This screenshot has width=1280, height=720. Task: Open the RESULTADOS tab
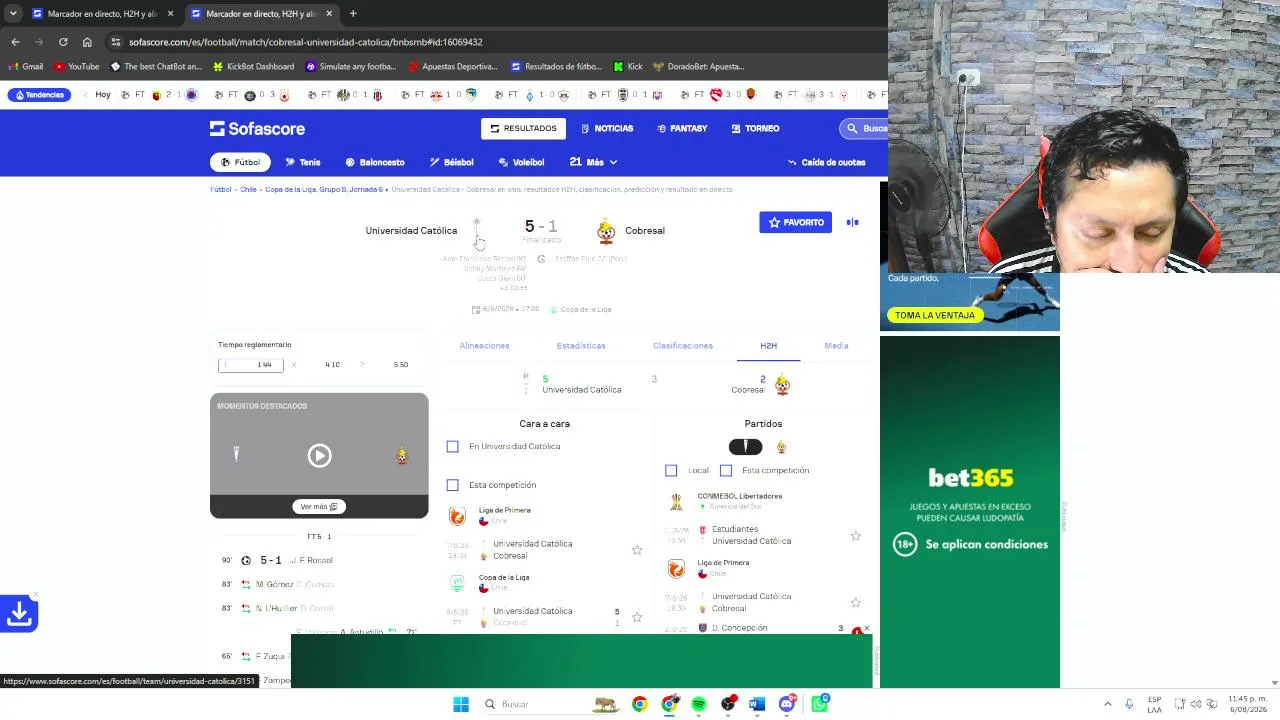click(523, 128)
